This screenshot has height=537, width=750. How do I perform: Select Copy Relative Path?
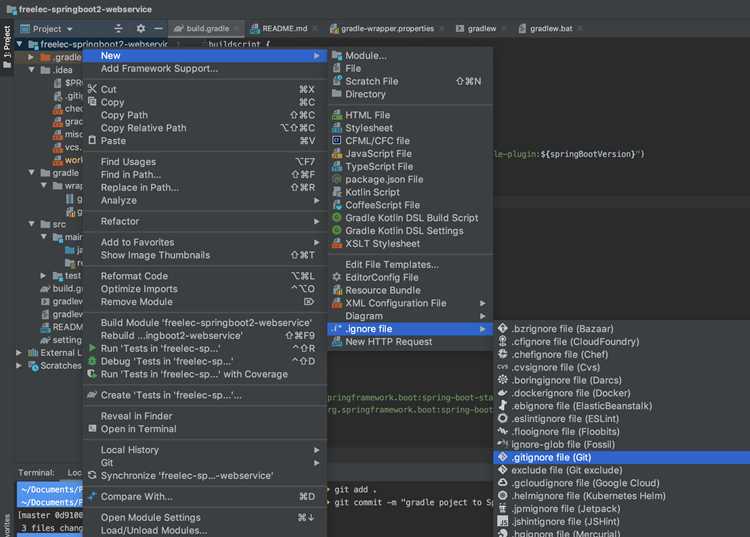pyautogui.click(x=205, y=128)
